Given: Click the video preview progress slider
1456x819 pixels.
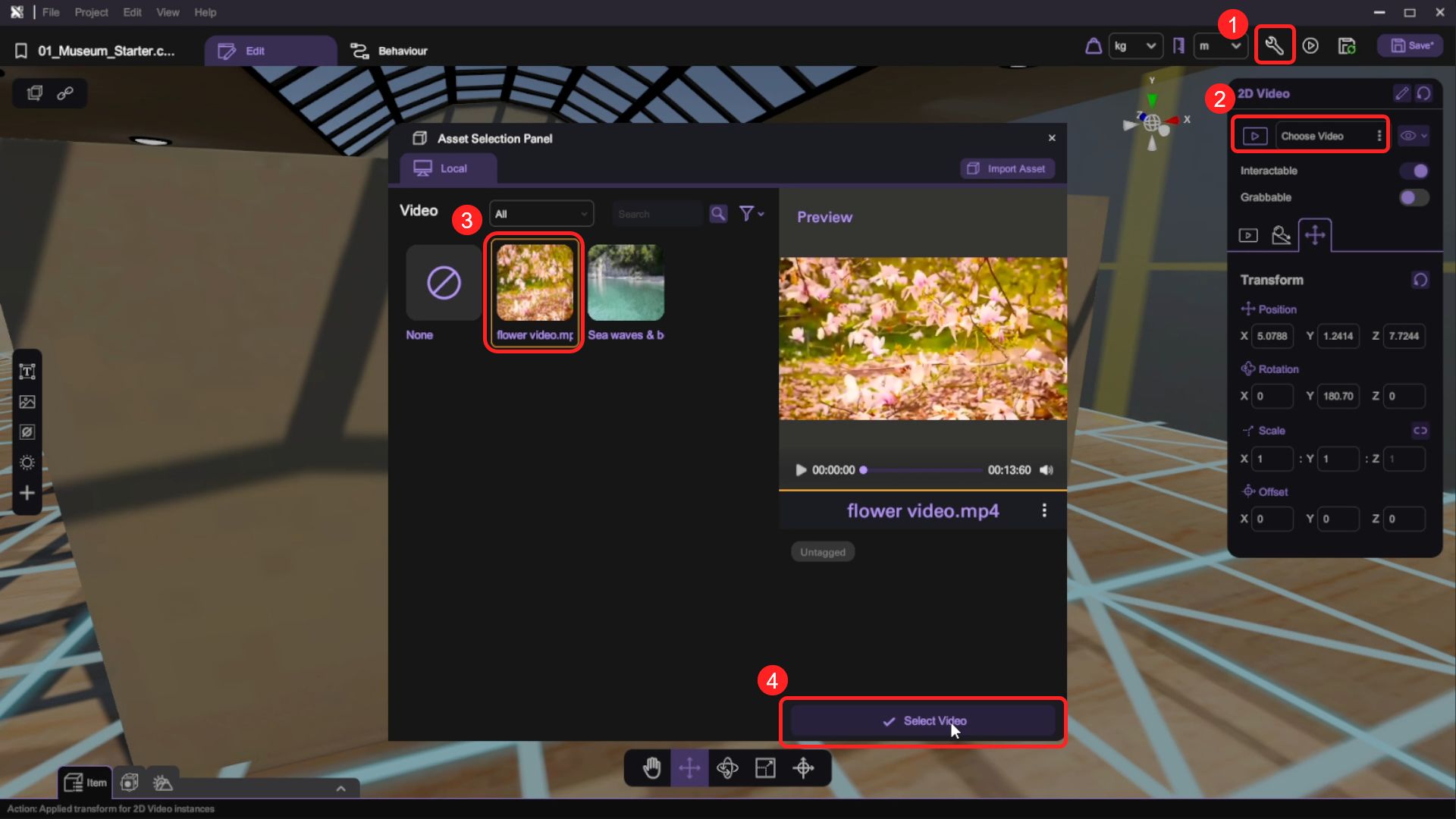Looking at the screenshot, I should coord(922,470).
